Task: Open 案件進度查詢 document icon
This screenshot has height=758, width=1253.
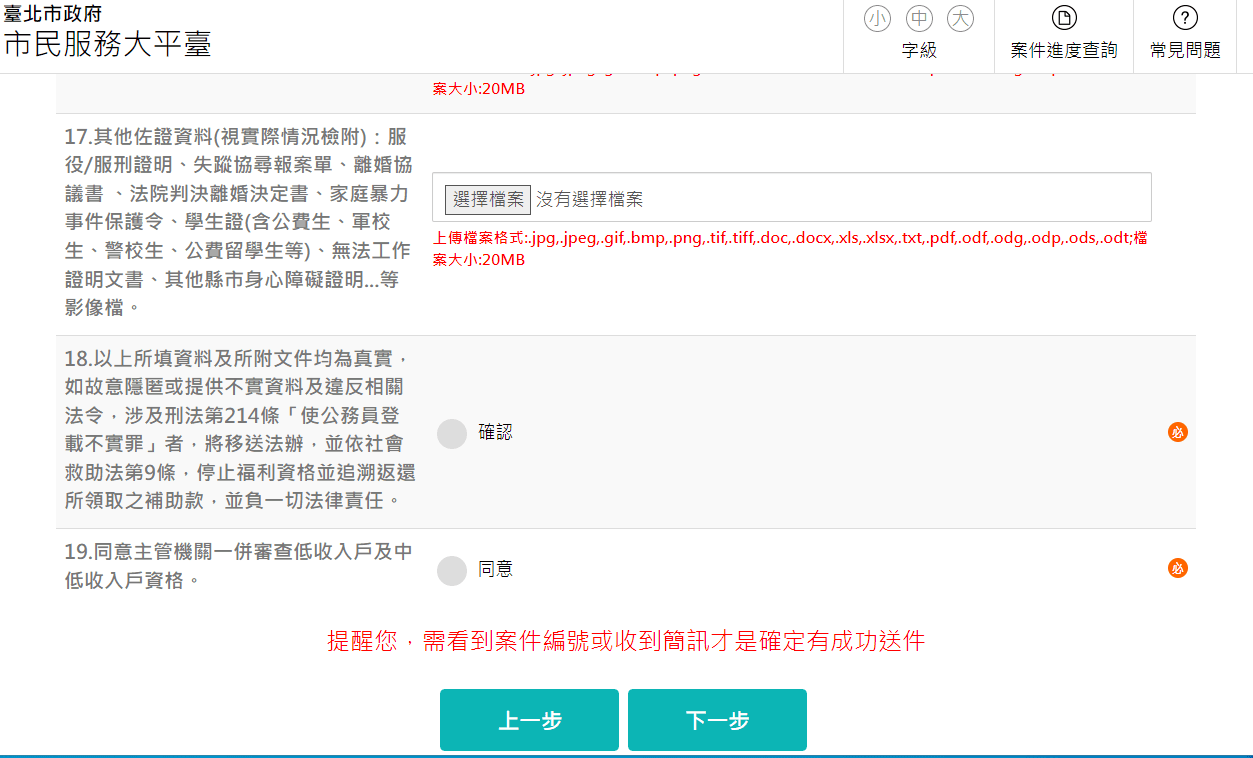Action: click(1064, 18)
